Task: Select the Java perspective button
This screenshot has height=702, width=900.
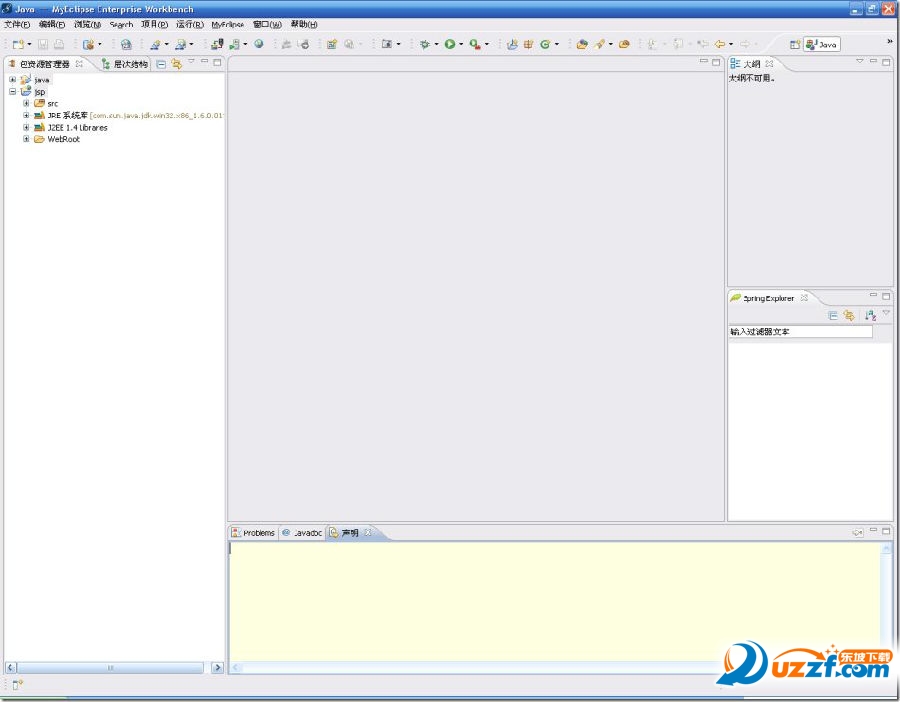Action: [x=822, y=44]
